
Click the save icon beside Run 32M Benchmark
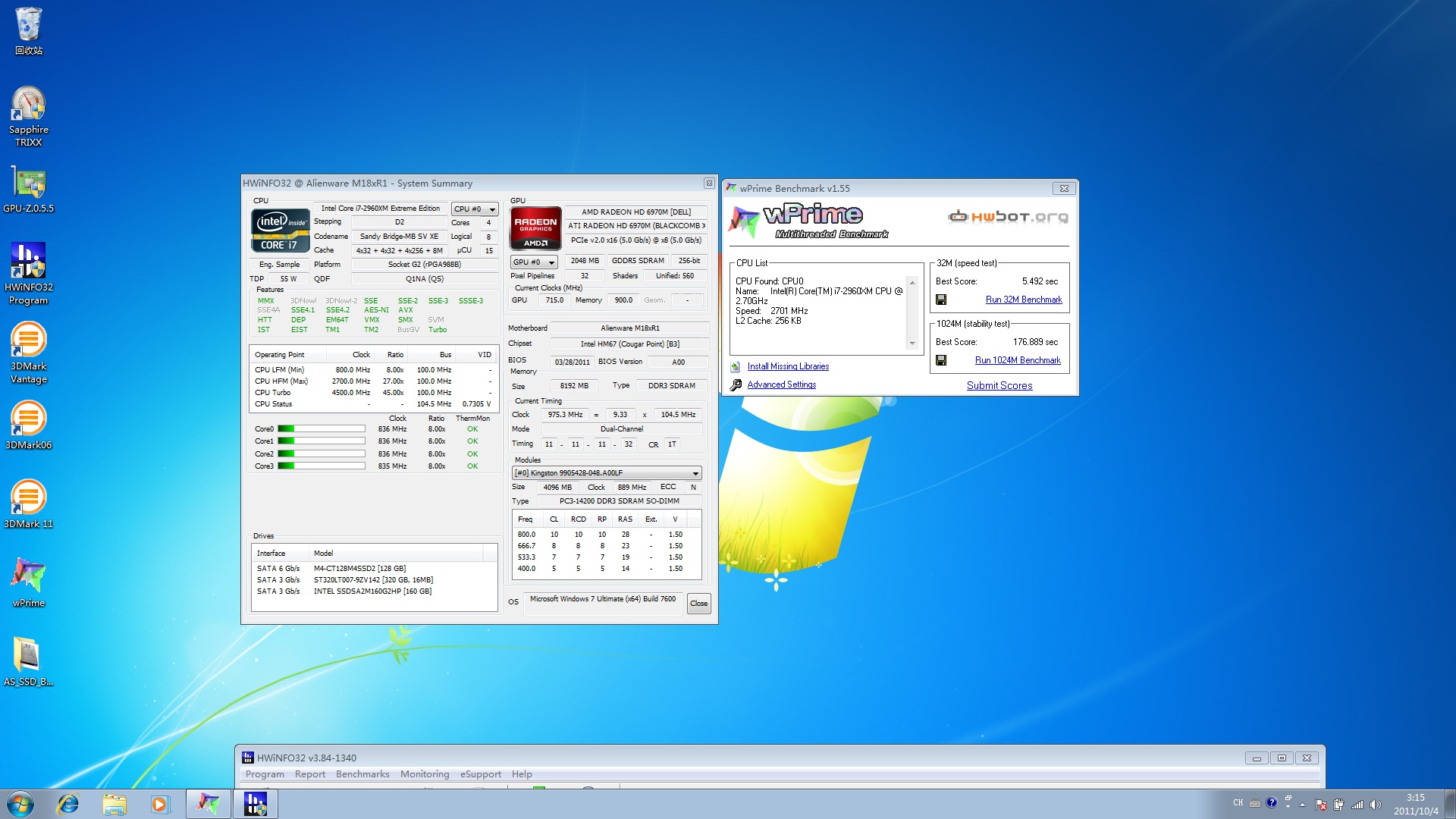click(941, 300)
